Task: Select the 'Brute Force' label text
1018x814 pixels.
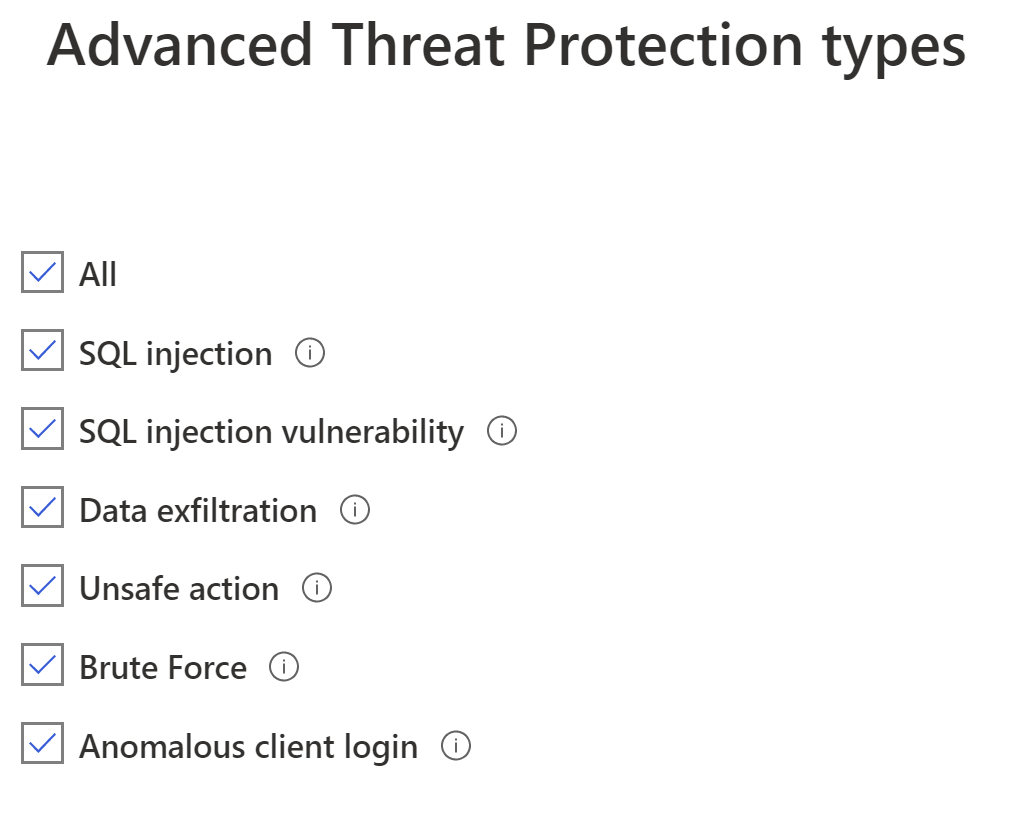Action: pos(163,668)
